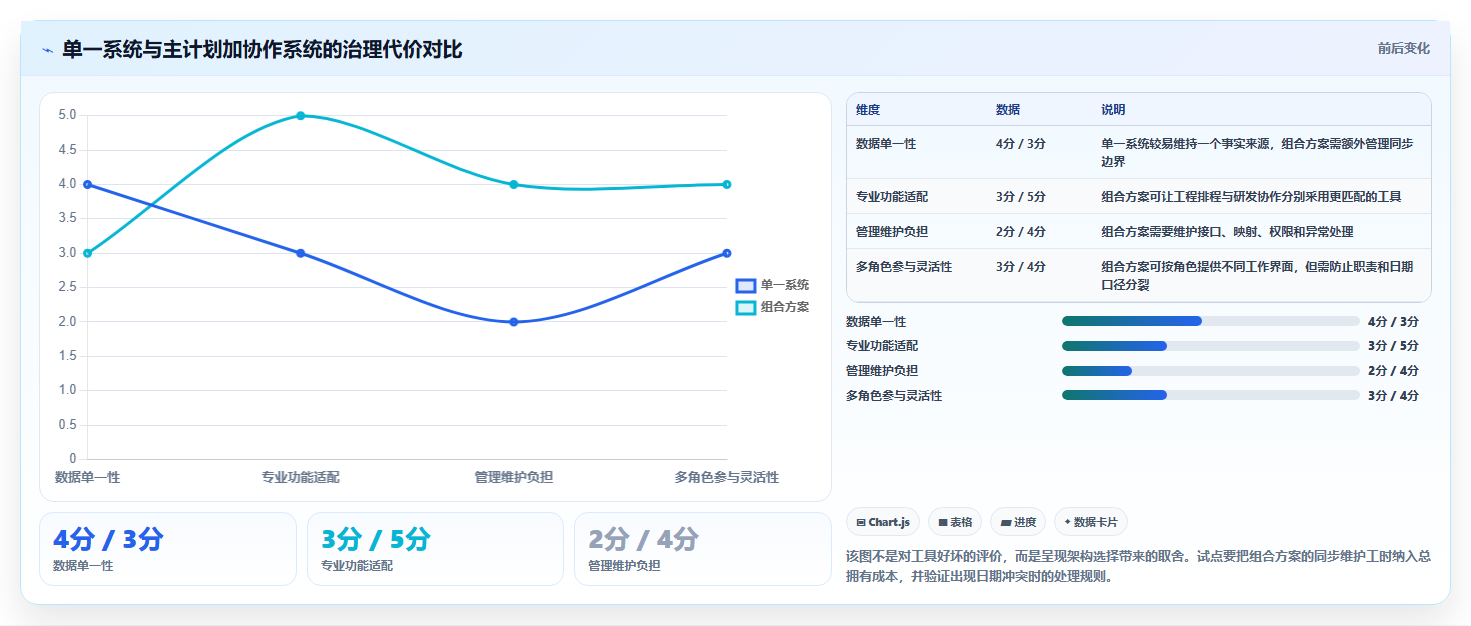This screenshot has height=626, width=1471.
Task: Click the 管理维护负担 progress bar
Action: pos(1211,371)
